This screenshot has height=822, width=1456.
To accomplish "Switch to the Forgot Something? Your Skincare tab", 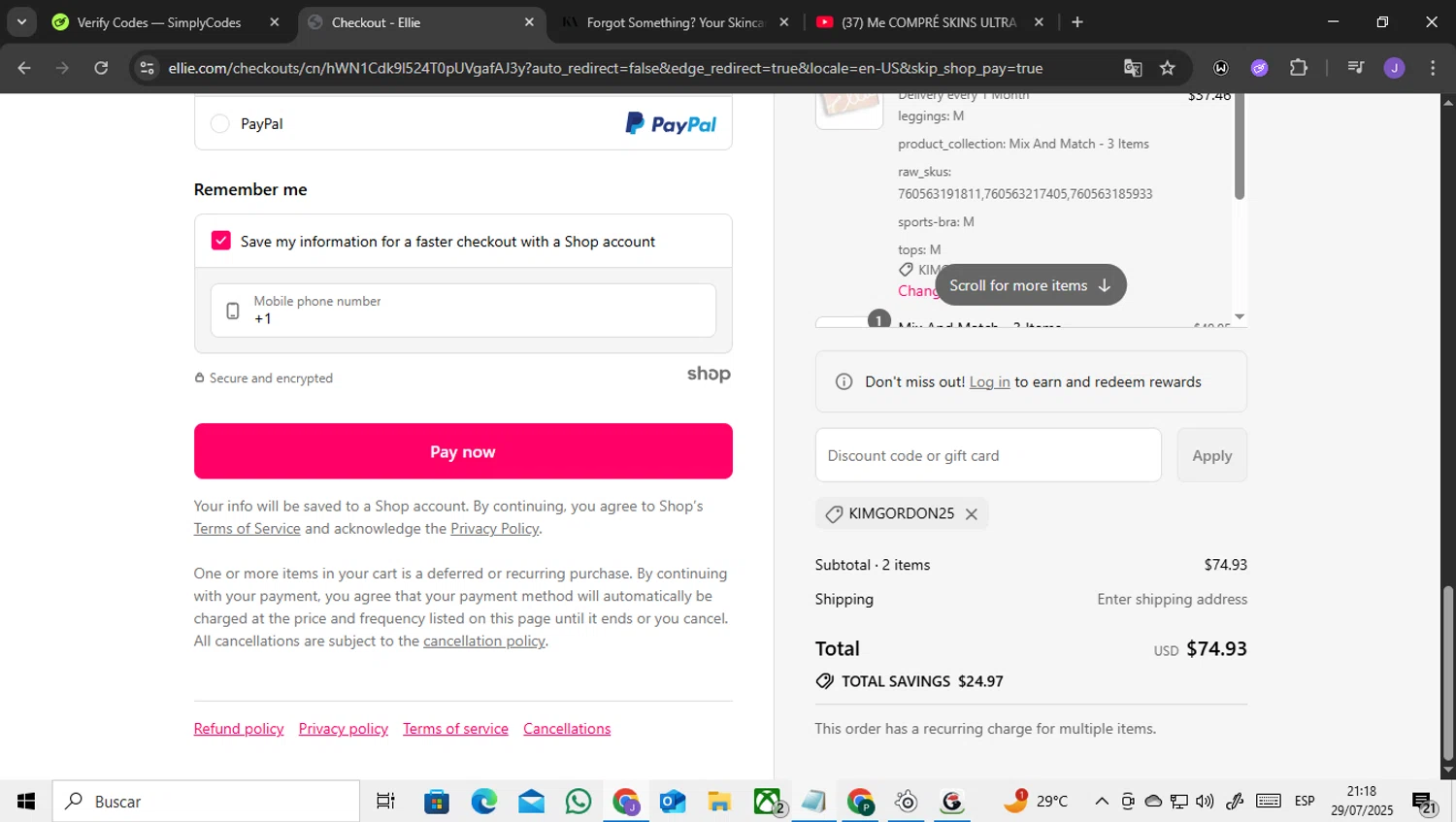I will pyautogui.click(x=675, y=22).
